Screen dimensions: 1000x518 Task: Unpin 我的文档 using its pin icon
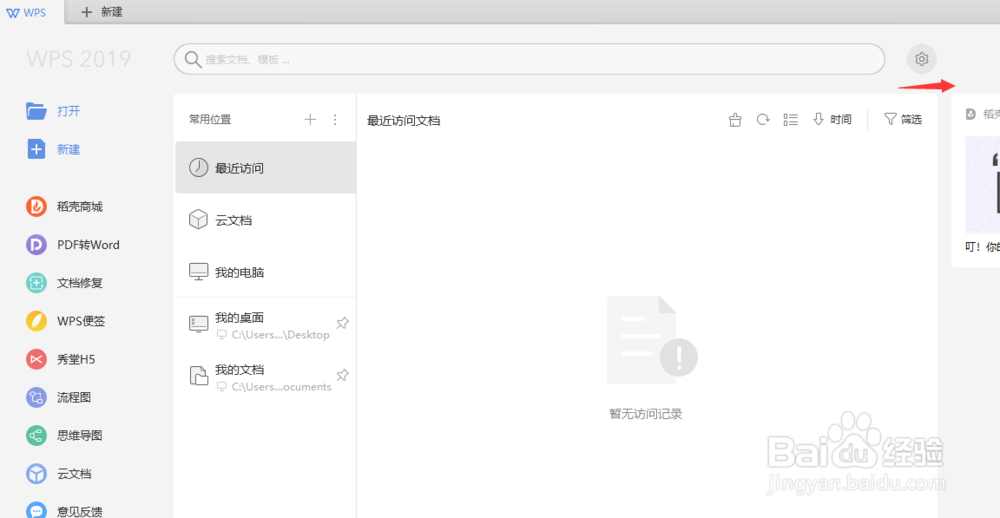[x=342, y=375]
